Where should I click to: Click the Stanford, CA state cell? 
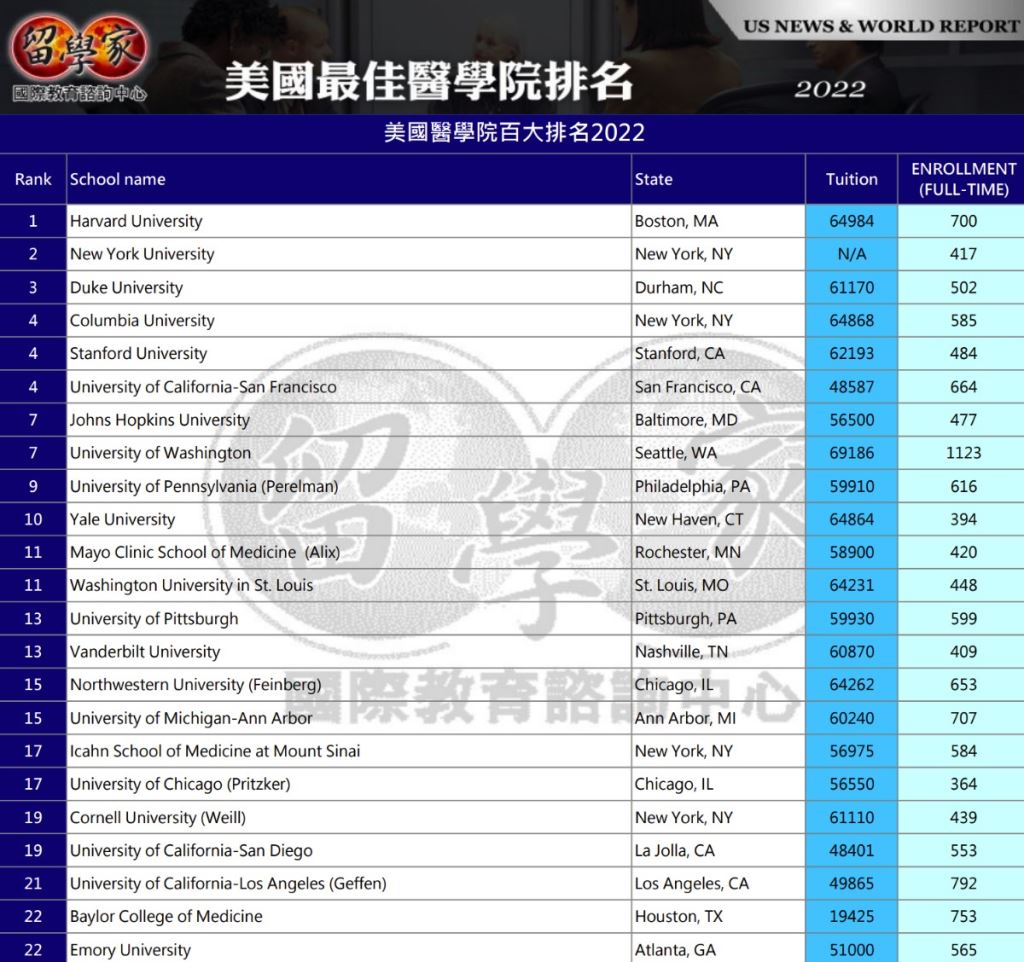click(718, 353)
